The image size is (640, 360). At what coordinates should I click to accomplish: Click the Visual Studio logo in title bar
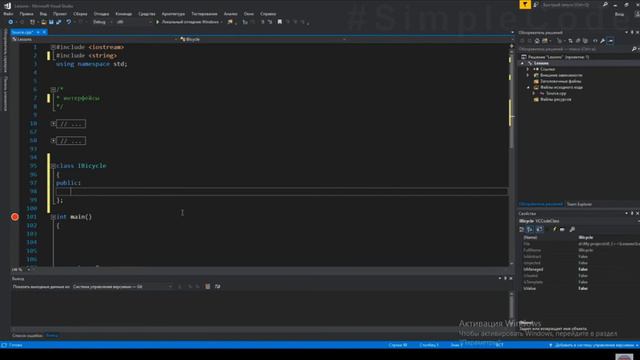click(7, 6)
